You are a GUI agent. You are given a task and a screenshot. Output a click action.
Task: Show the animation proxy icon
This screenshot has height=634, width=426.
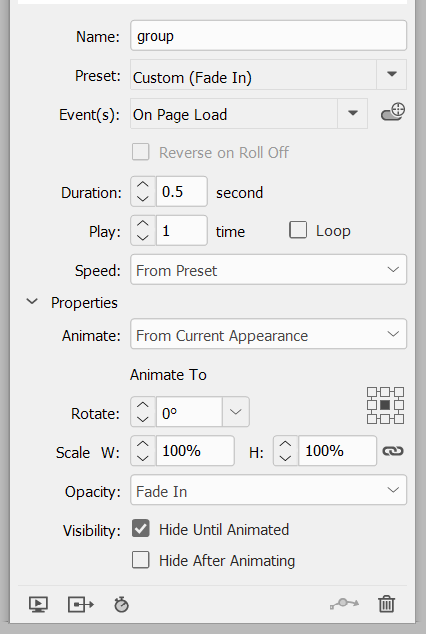(x=81, y=604)
